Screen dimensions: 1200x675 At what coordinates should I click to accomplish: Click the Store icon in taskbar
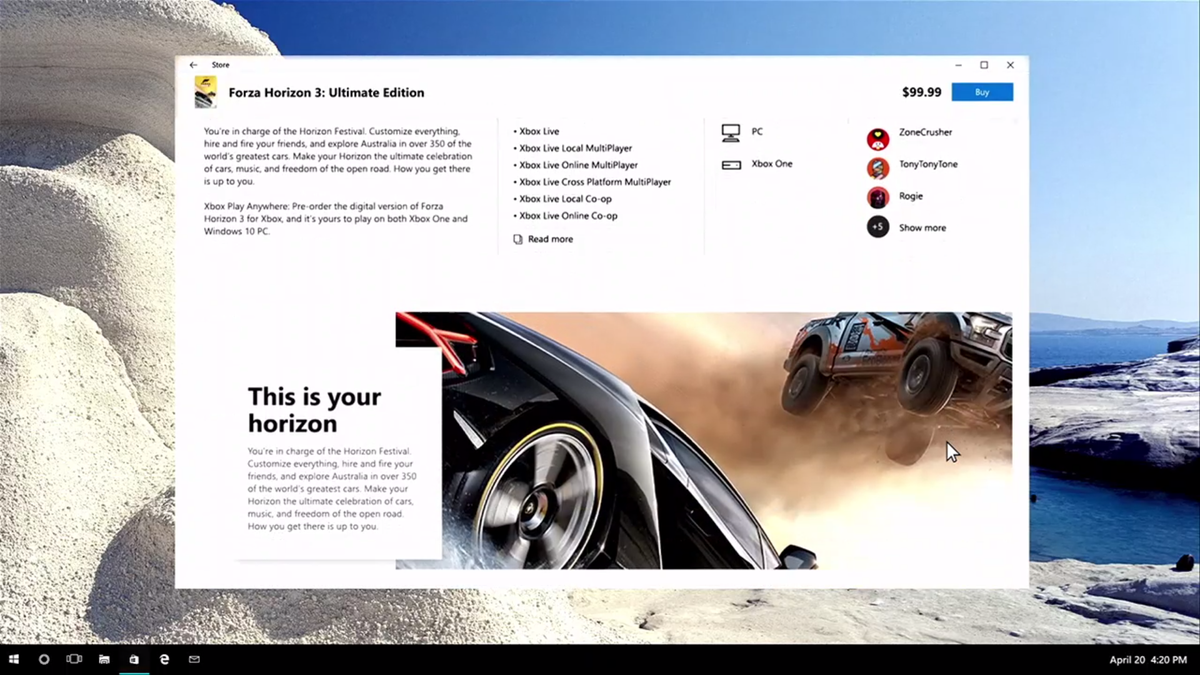click(x=134, y=660)
